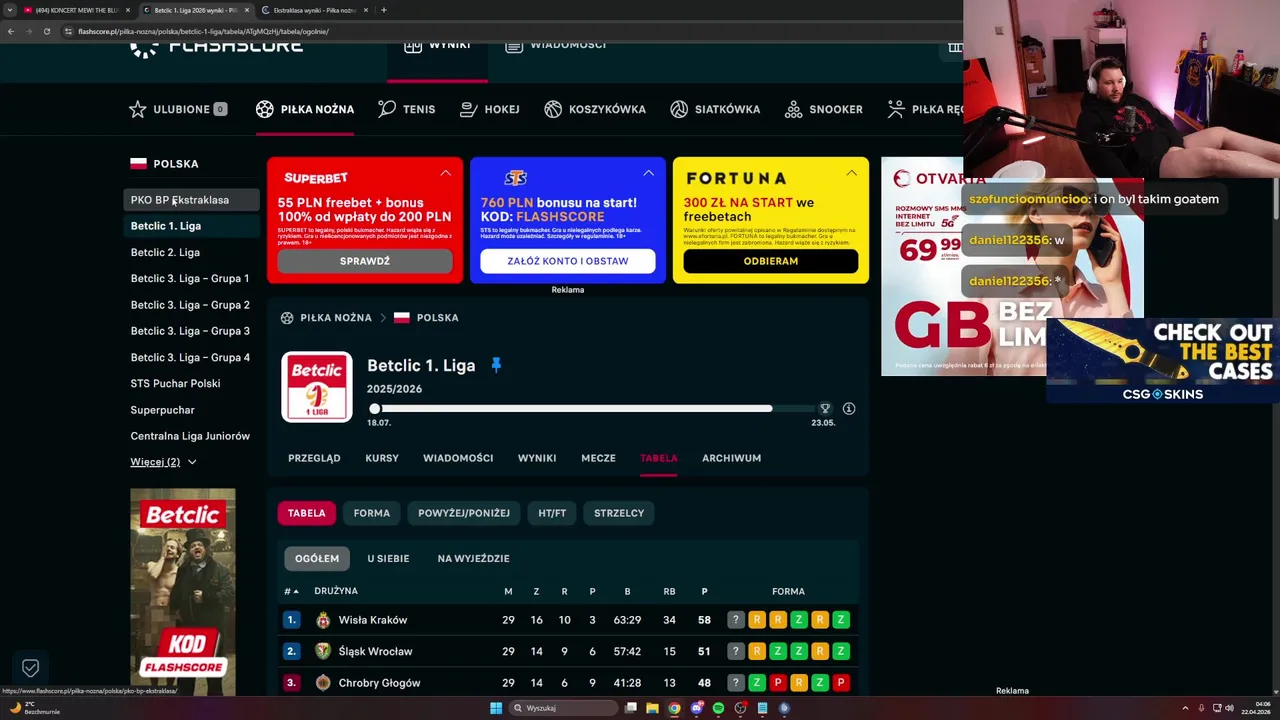Click Sprawdź button in Superbet ad
This screenshot has height=720, width=1280.
coord(365,261)
